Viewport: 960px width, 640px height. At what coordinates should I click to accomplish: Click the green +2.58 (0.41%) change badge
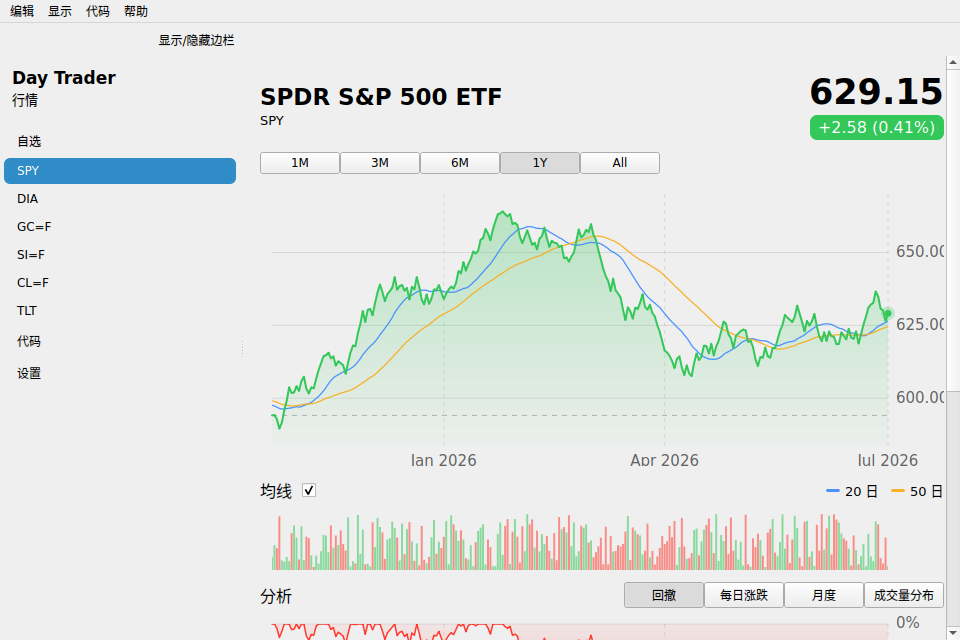[x=877, y=127]
